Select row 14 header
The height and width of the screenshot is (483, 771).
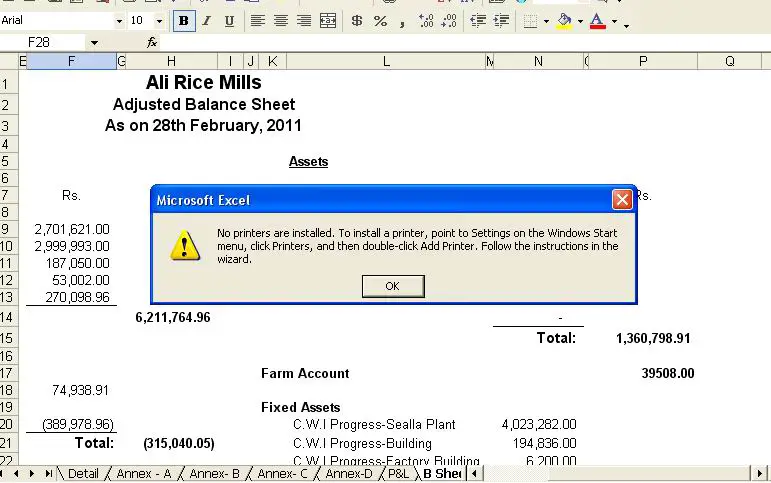[9, 317]
